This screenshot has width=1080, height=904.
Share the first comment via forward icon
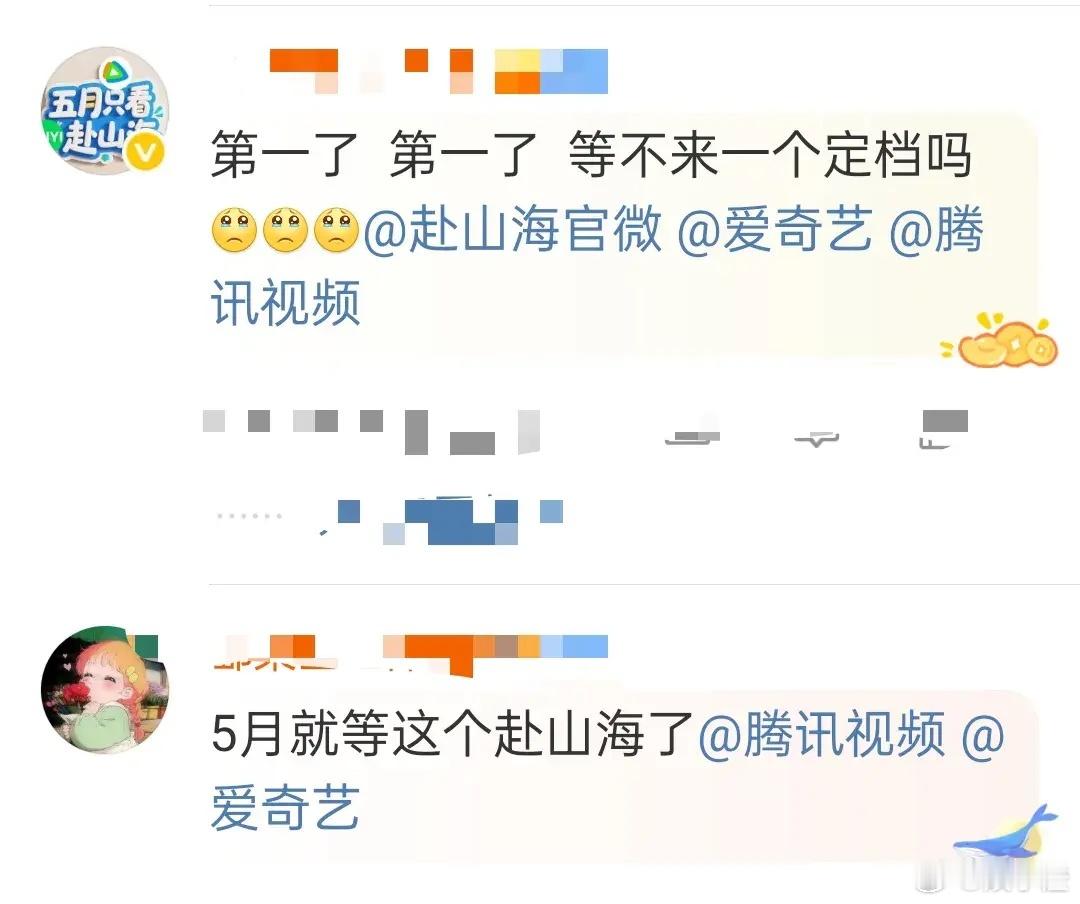coord(692,431)
